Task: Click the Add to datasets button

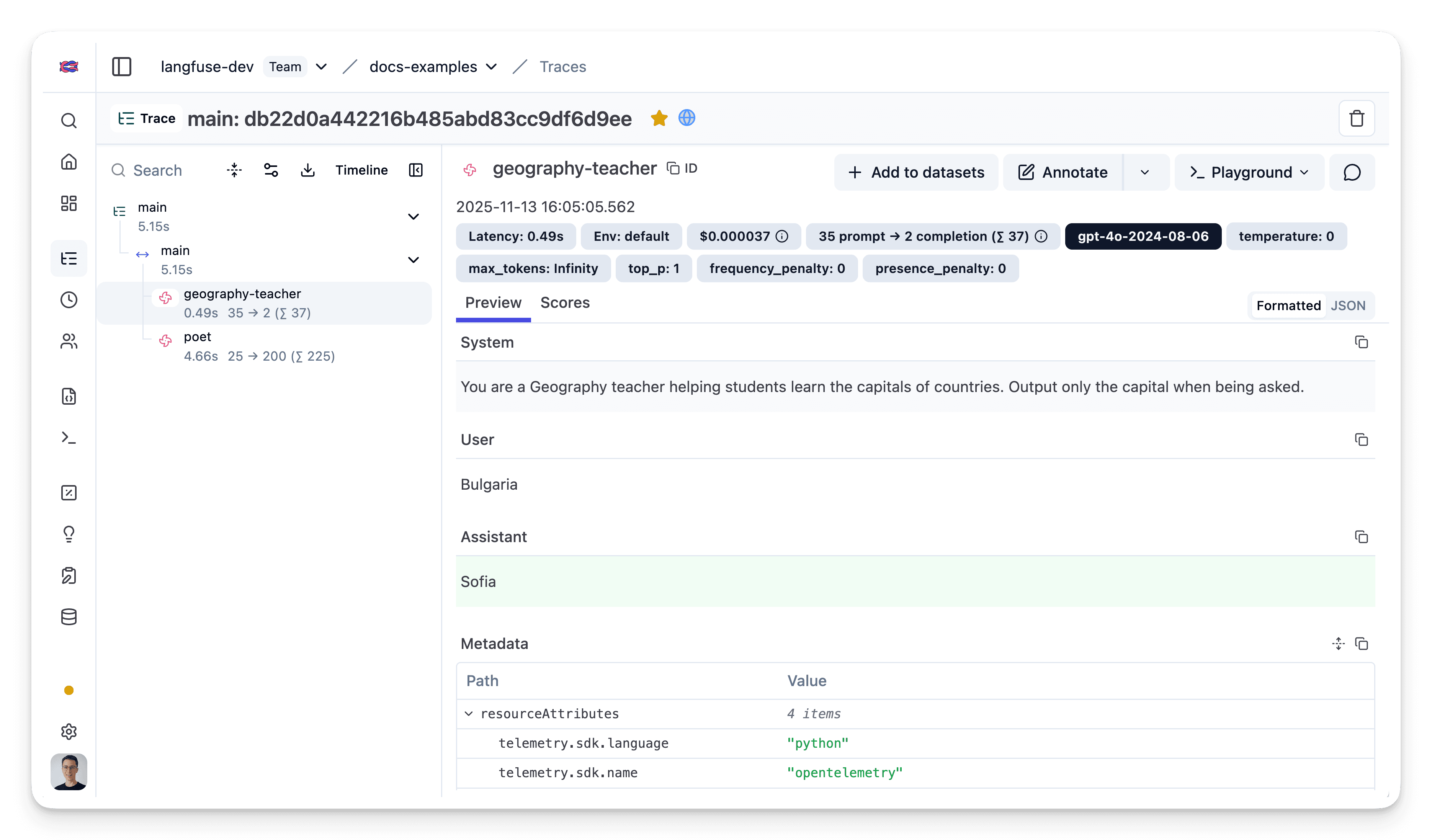Action: click(x=916, y=172)
